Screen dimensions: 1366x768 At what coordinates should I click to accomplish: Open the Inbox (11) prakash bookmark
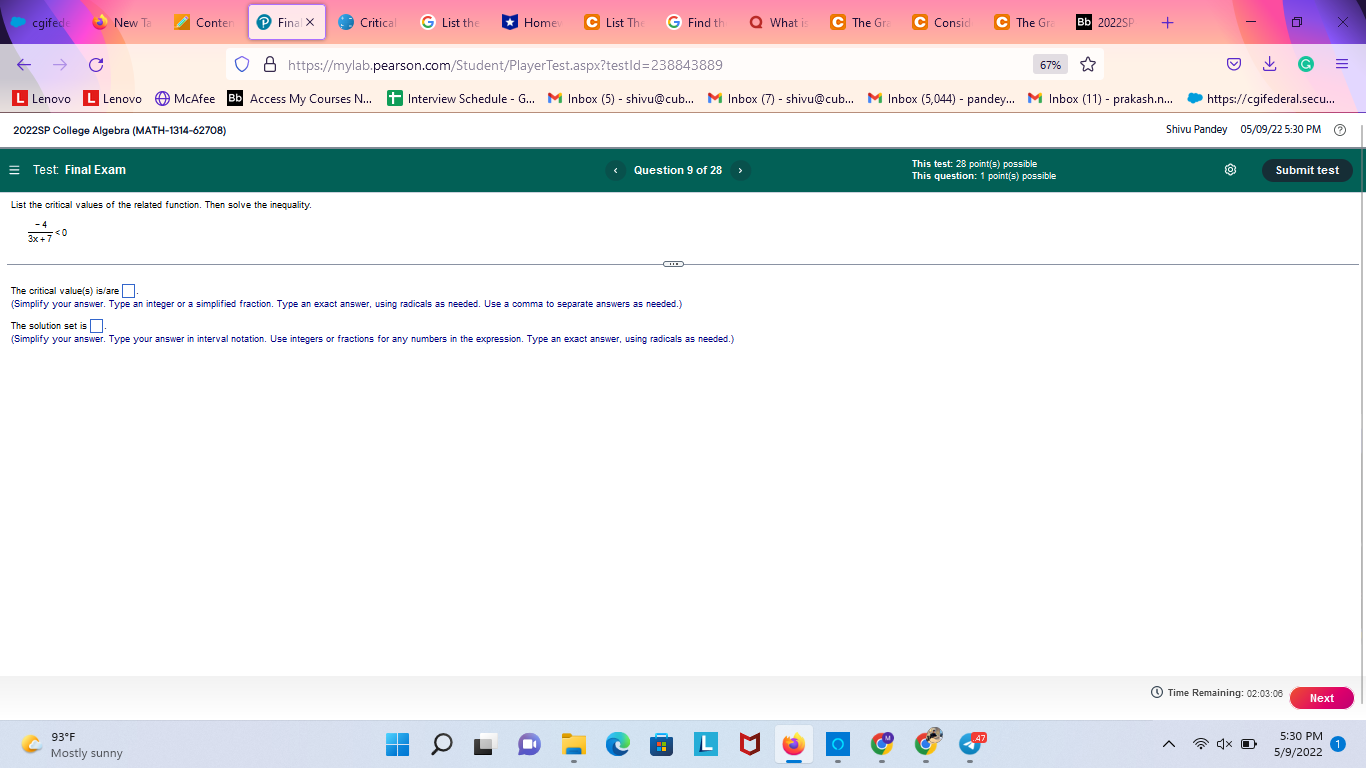click(1101, 99)
